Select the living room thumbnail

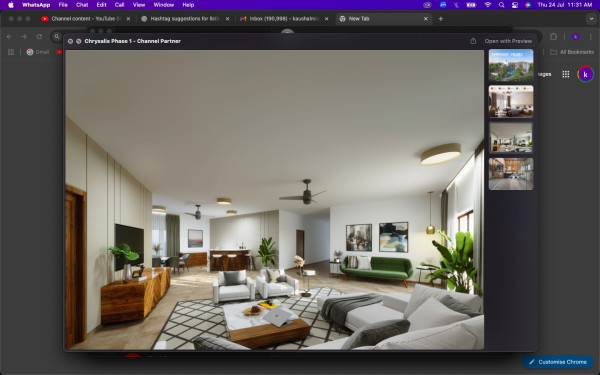[511, 137]
